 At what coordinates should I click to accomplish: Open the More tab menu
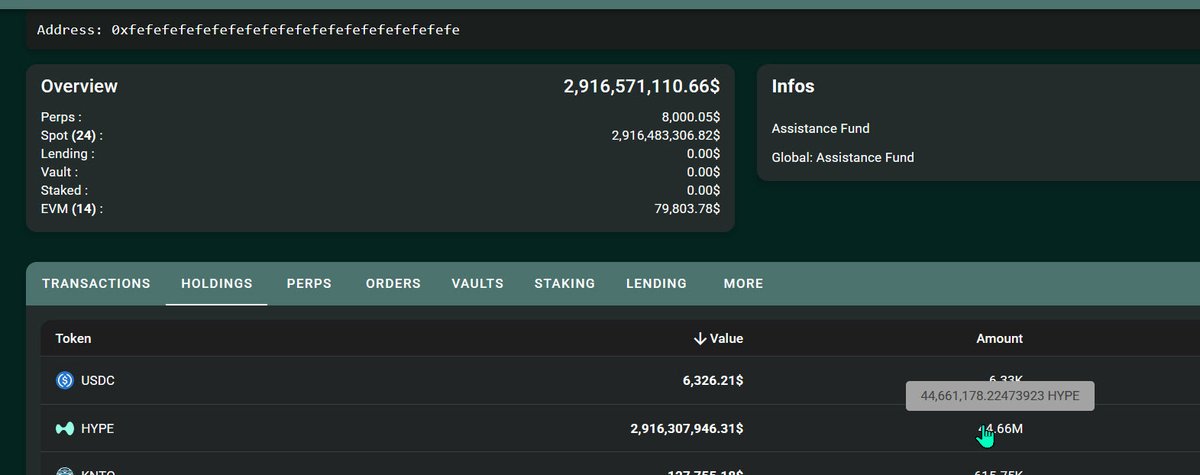click(x=743, y=284)
